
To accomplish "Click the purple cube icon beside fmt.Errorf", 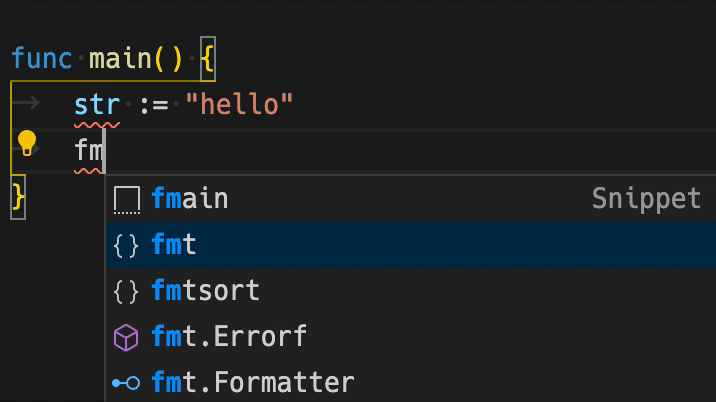I will 126,337.
